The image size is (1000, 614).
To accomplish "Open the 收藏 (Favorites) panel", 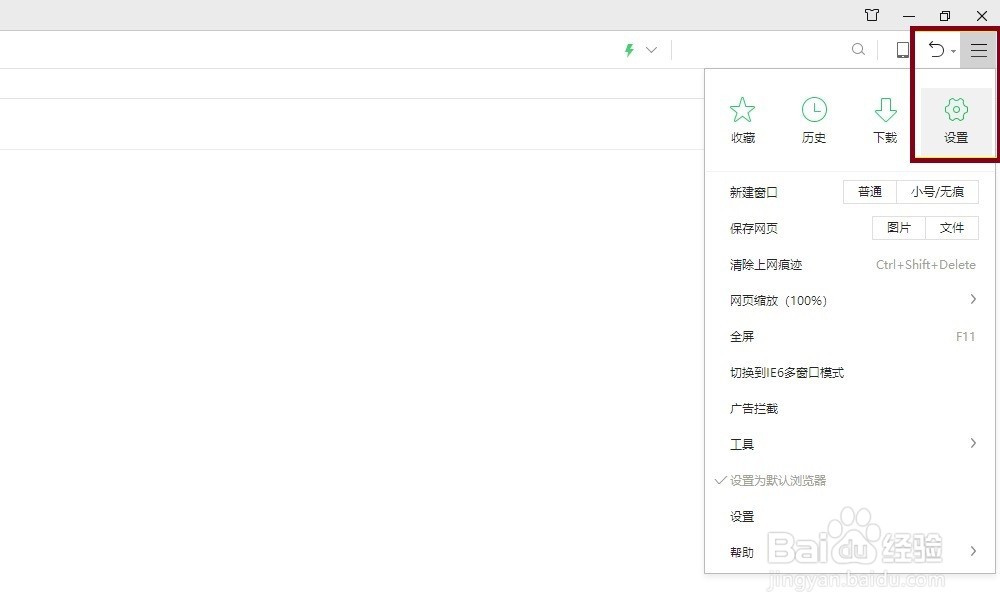I will 743,118.
